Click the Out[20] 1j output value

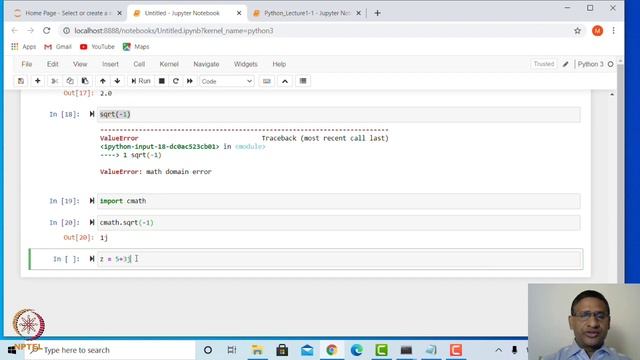point(104,238)
